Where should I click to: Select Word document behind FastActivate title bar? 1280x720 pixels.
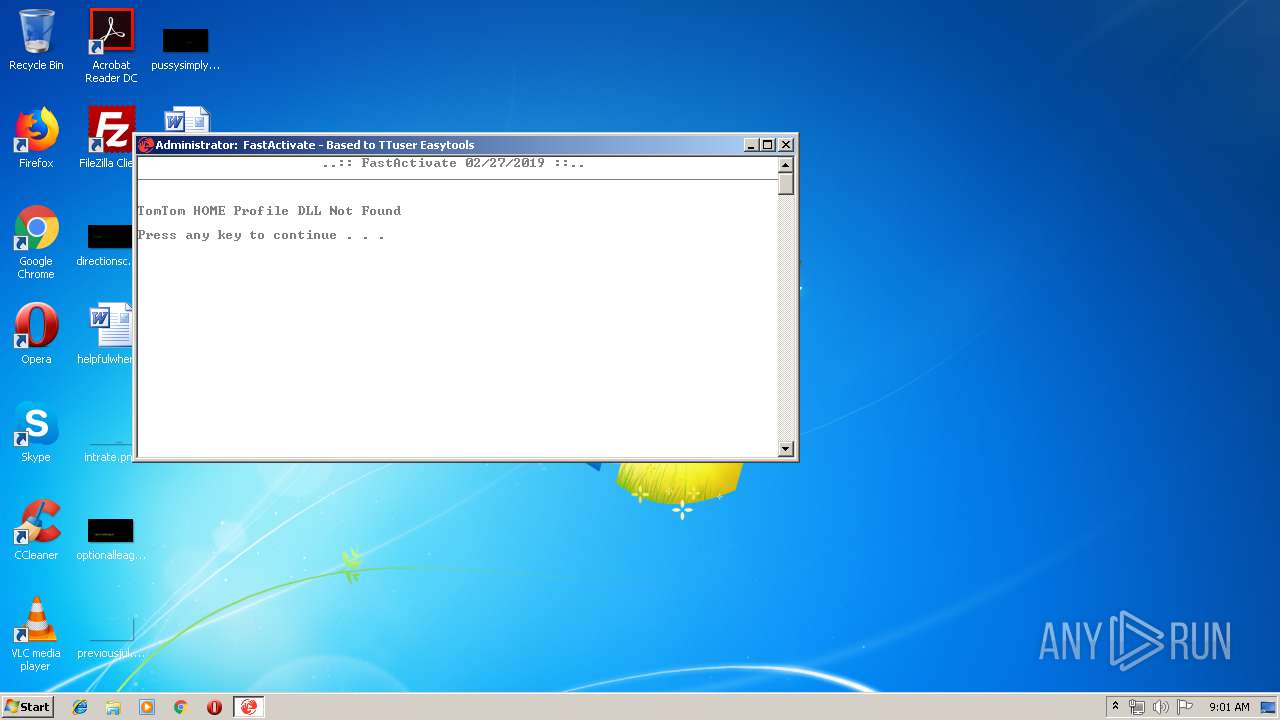[187, 119]
